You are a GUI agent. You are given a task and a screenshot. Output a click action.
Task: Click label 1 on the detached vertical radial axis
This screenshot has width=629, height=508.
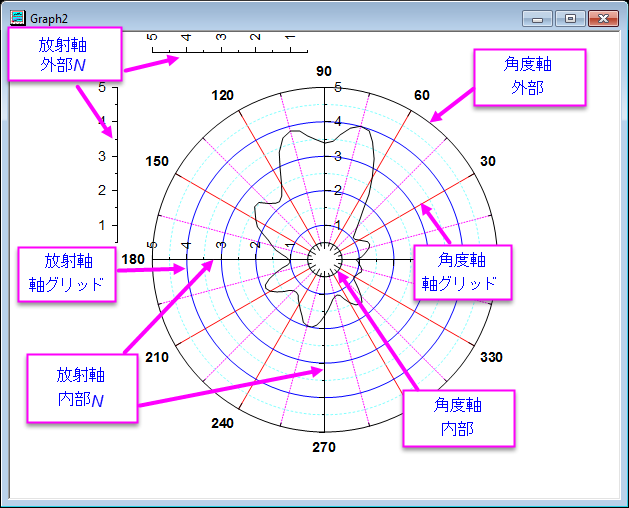coord(102,226)
